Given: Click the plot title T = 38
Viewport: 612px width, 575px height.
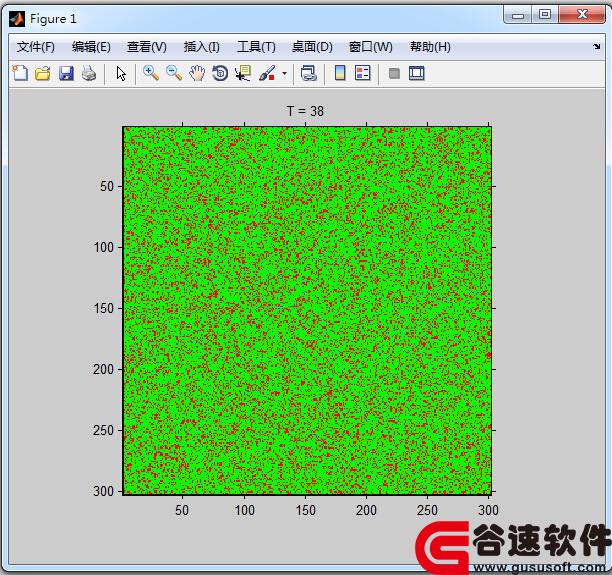Looking at the screenshot, I should pos(305,111).
